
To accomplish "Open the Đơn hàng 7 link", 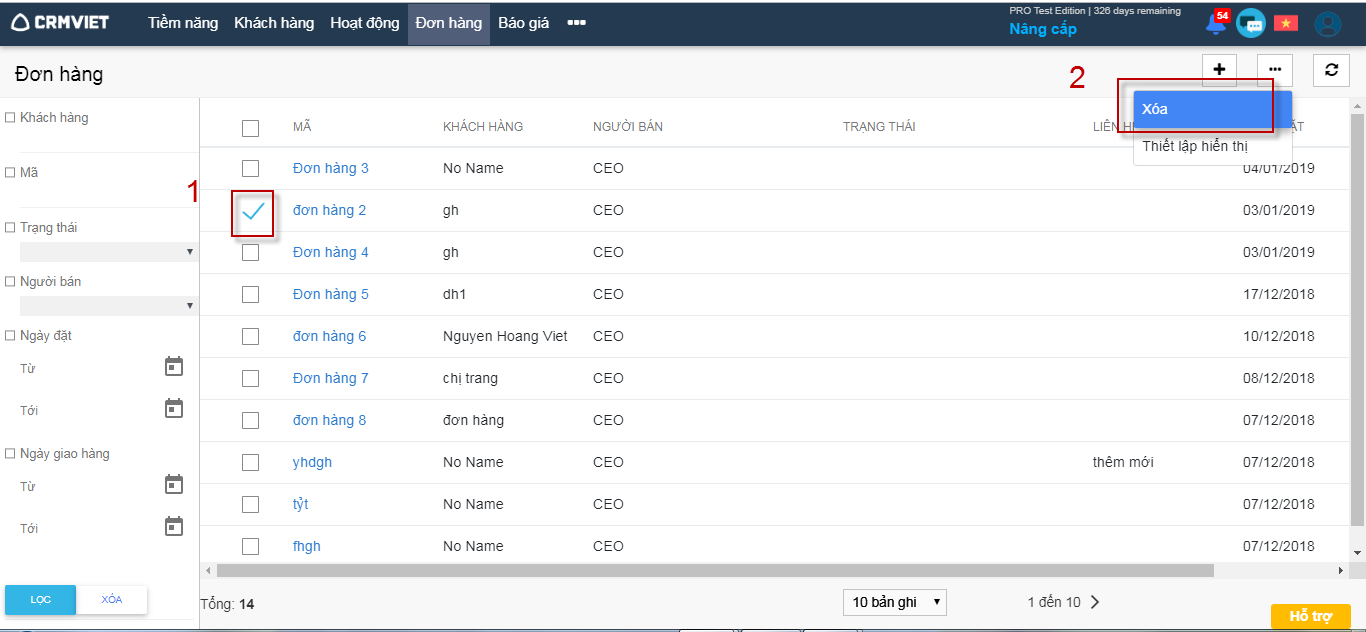I will click(x=330, y=378).
